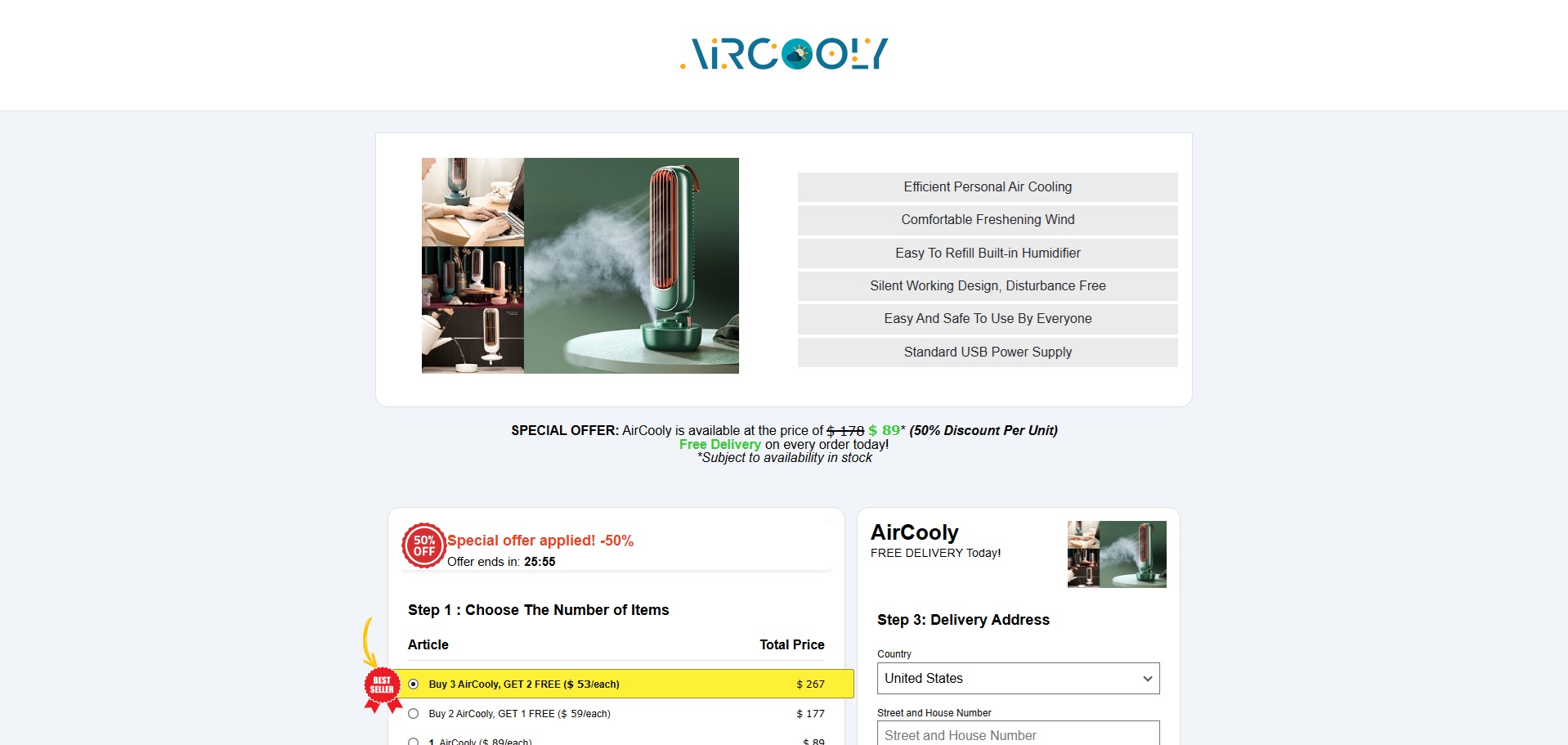Click the small AirCooly thumbnail beside FREE DELIVERY
Screen dimensions: 1568x745
[x=1116, y=554]
